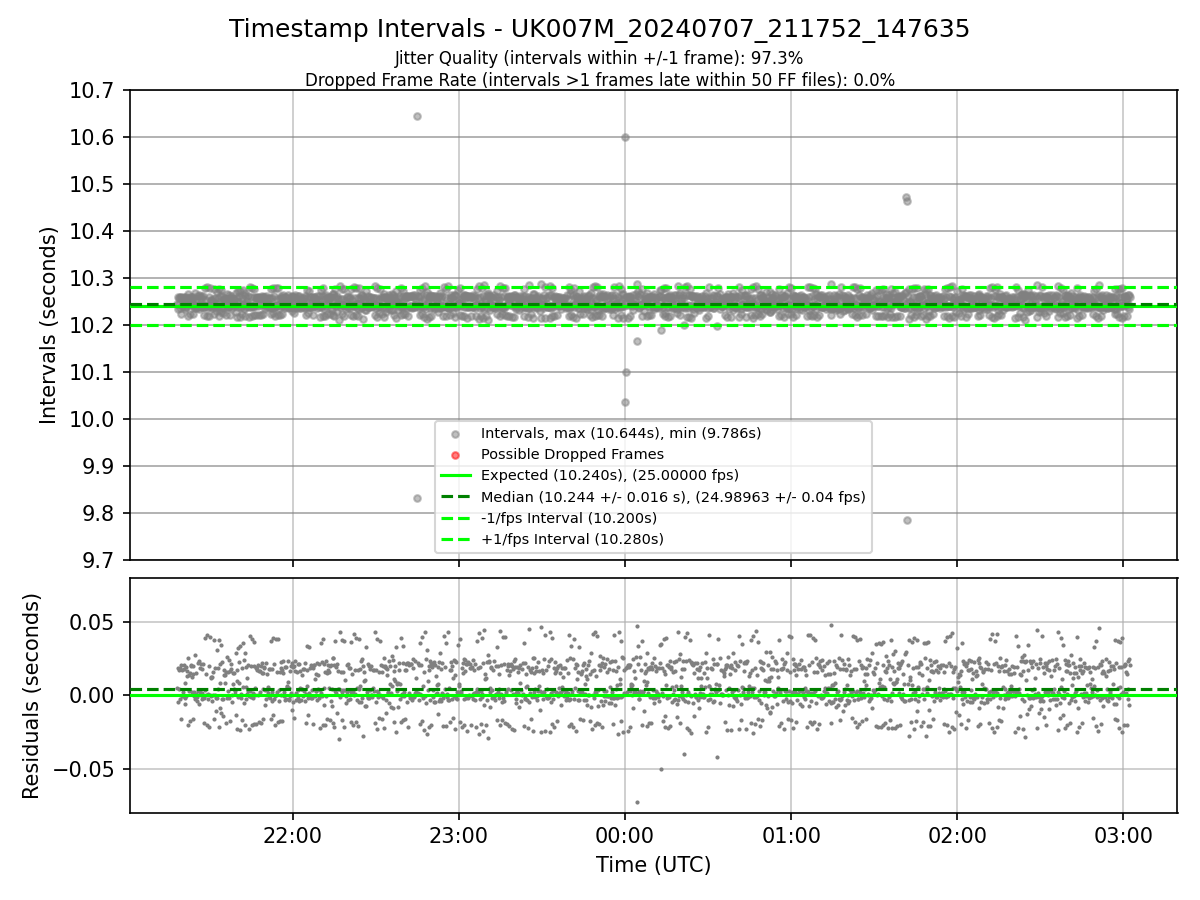Click the plot title Timestamp Intervals
The width and height of the screenshot is (1200, 900).
pos(599,29)
